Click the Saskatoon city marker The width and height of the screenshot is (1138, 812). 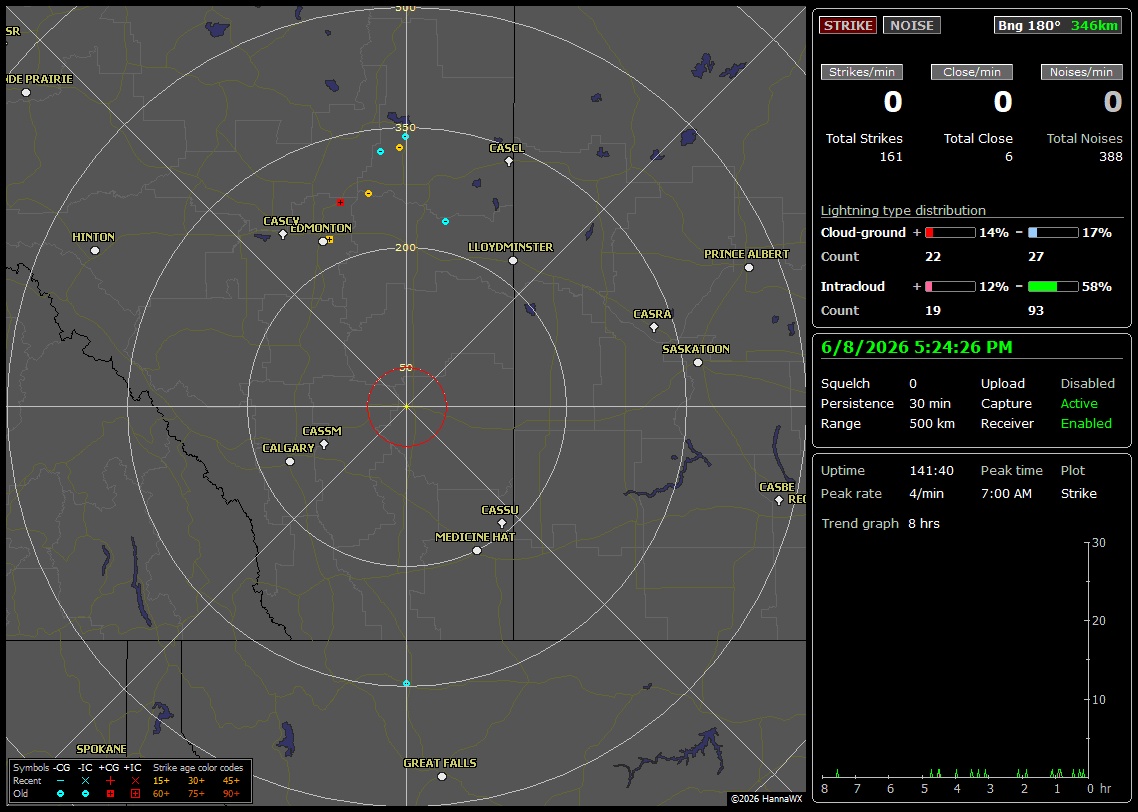tap(697, 362)
